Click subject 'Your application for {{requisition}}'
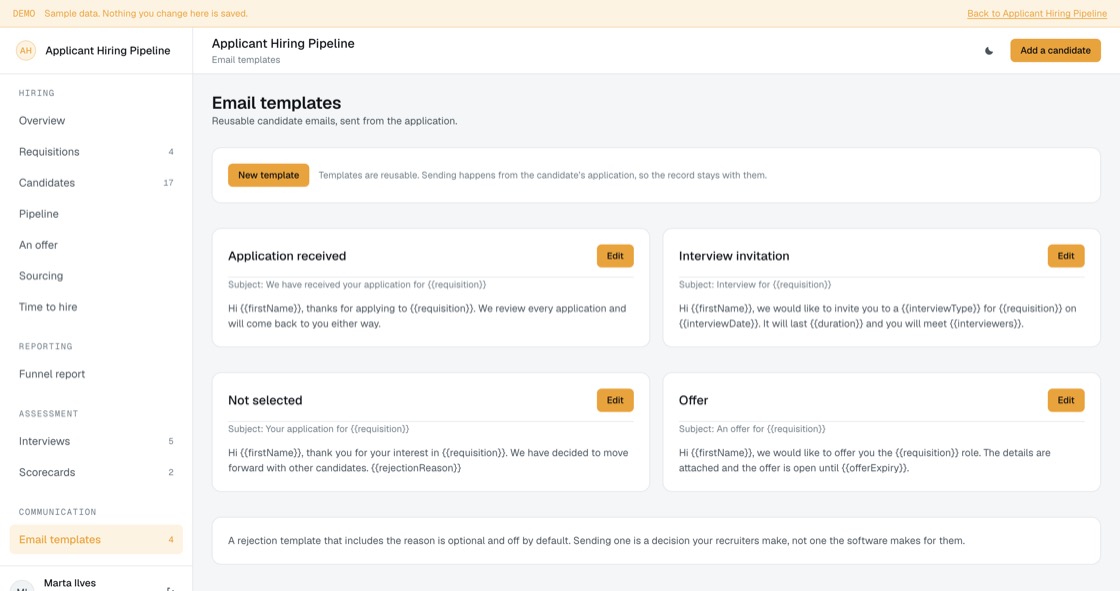This screenshot has width=1120, height=591. coord(319,429)
